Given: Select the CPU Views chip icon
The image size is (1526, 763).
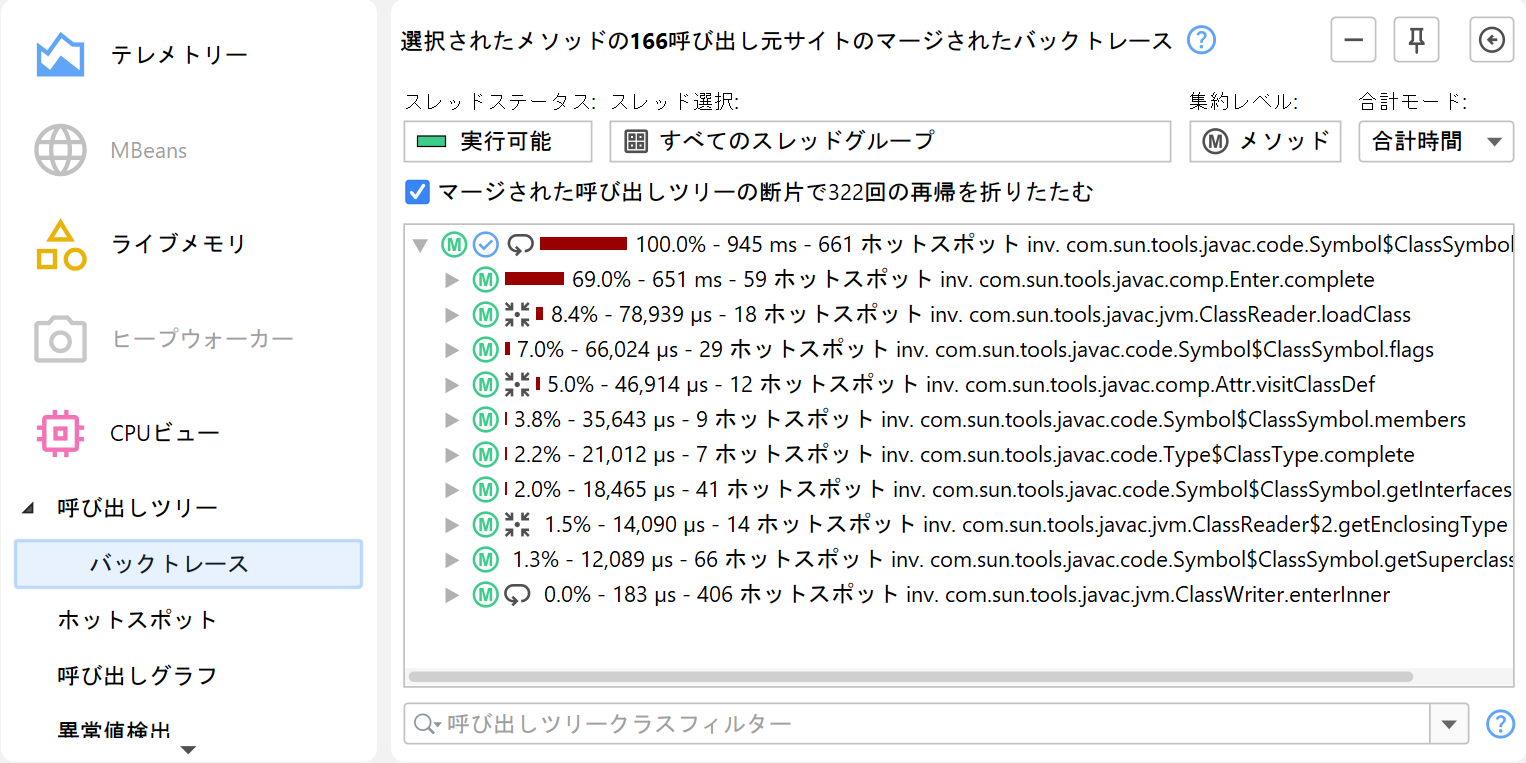Looking at the screenshot, I should pyautogui.click(x=60, y=433).
